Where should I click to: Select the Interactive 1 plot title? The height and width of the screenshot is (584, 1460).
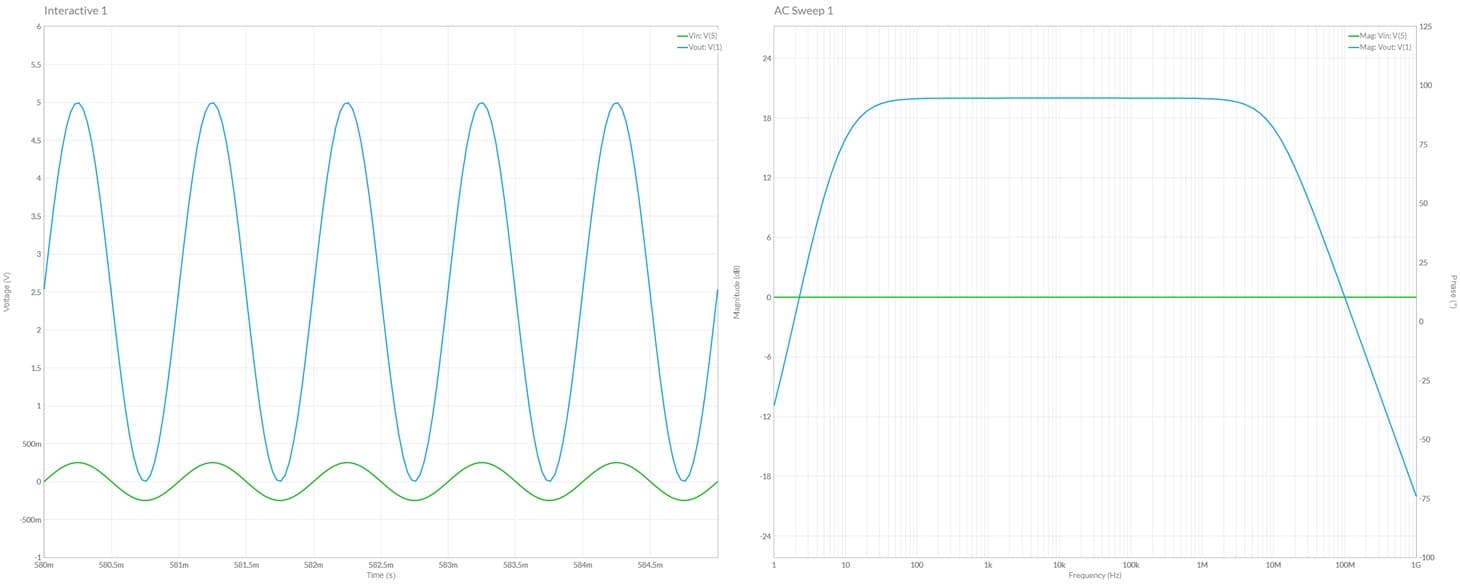tap(75, 10)
